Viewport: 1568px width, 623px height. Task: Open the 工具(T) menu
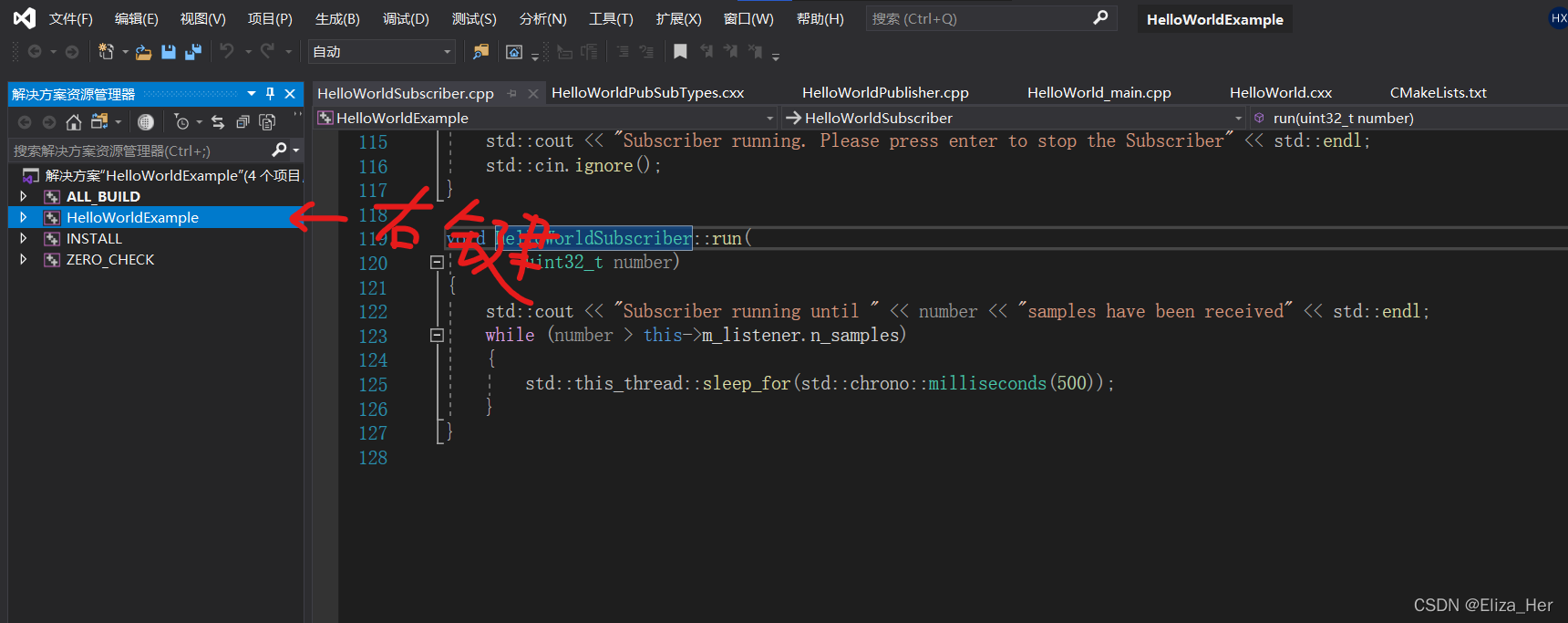[x=611, y=18]
